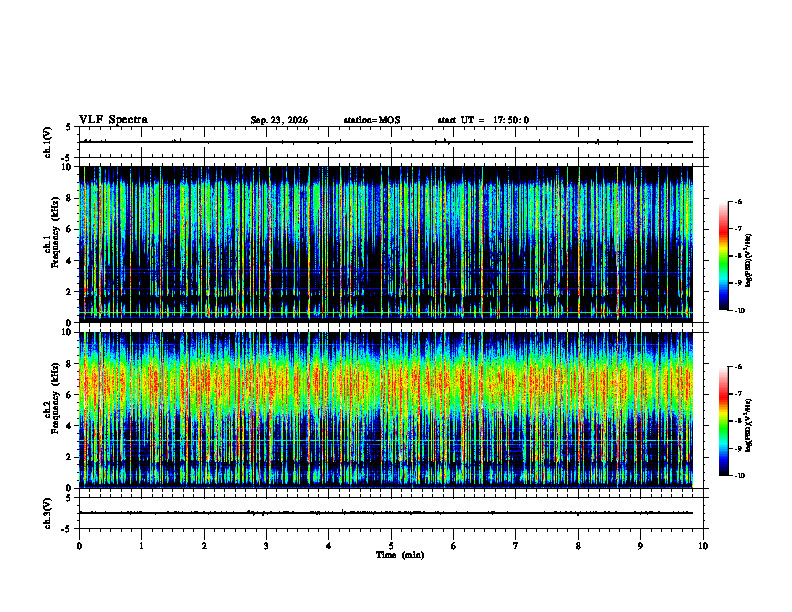792x612 pixels.
Task: Click the ch.2 spectrogram color scale bar
Action: [724, 421]
